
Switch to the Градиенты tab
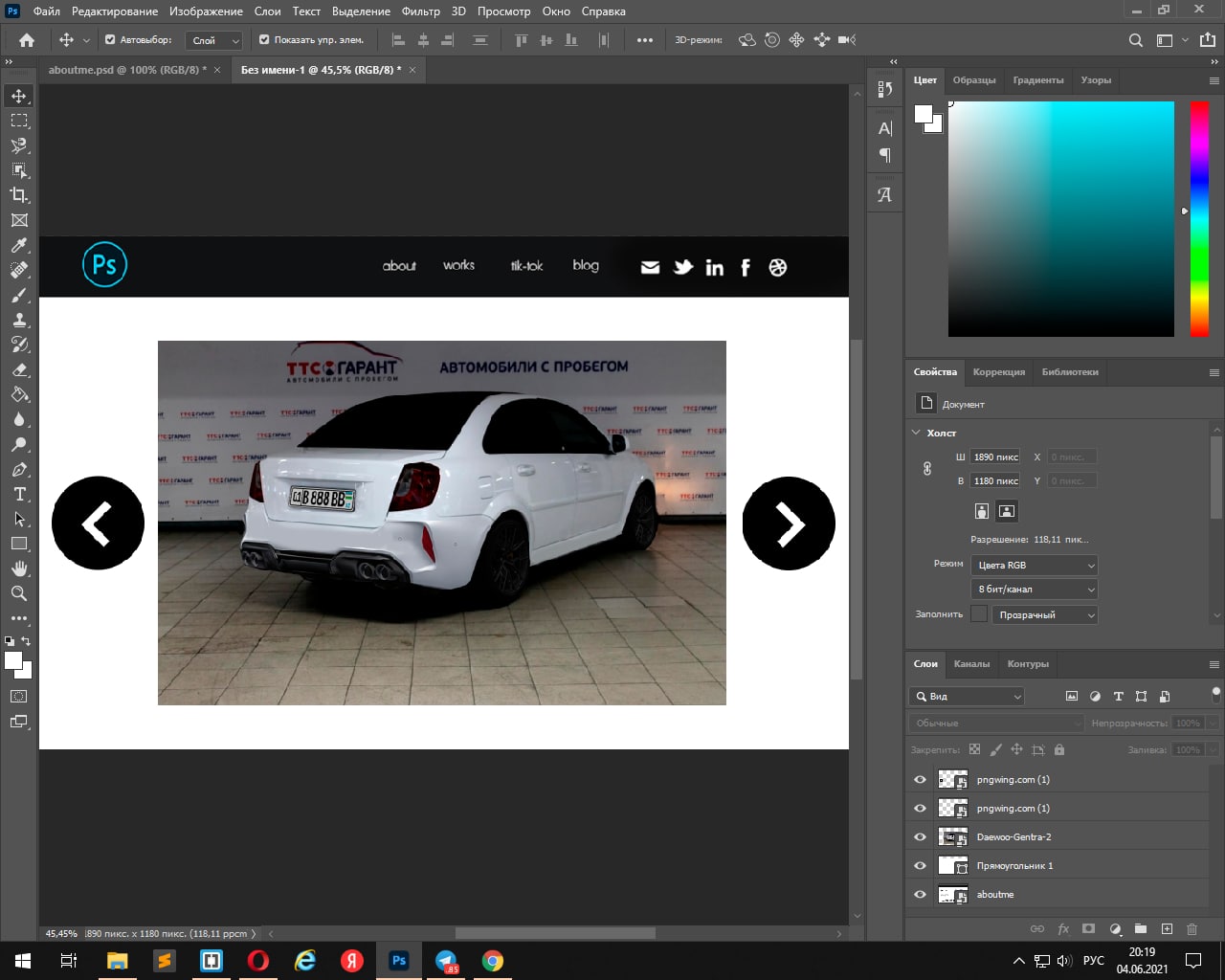click(x=1038, y=80)
